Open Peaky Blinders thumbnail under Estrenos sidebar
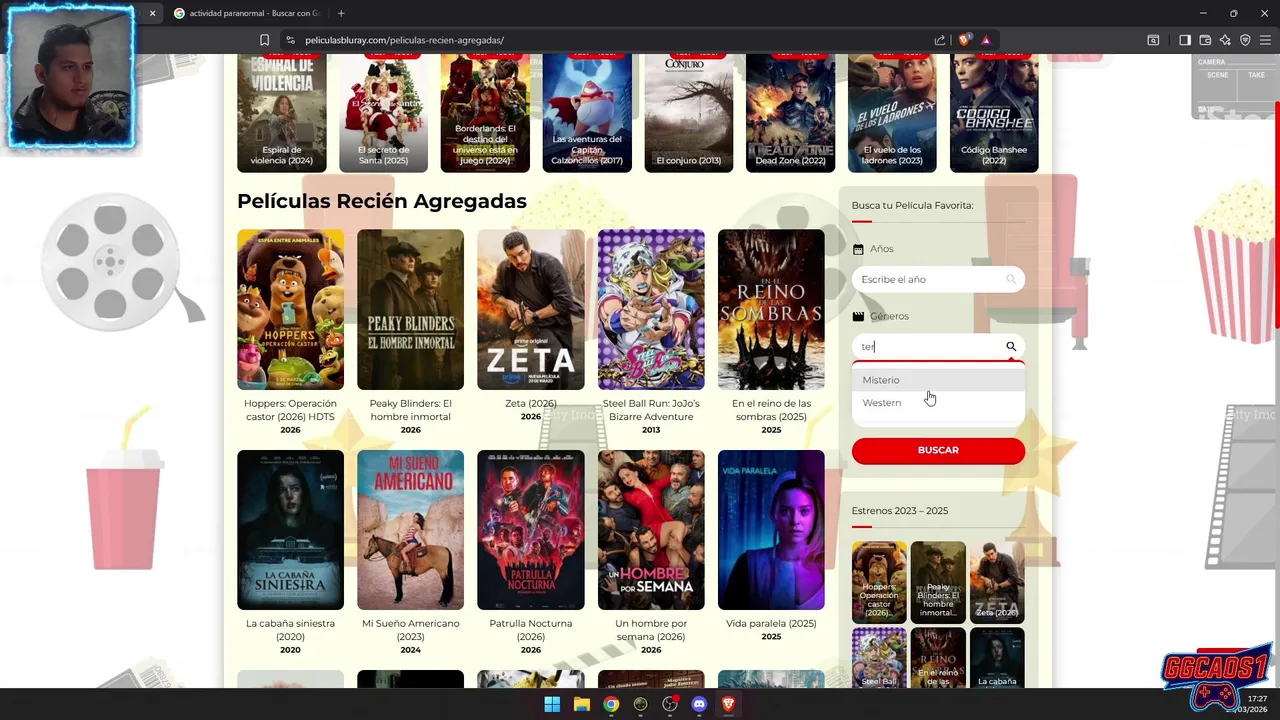The image size is (1280, 720). 938,582
